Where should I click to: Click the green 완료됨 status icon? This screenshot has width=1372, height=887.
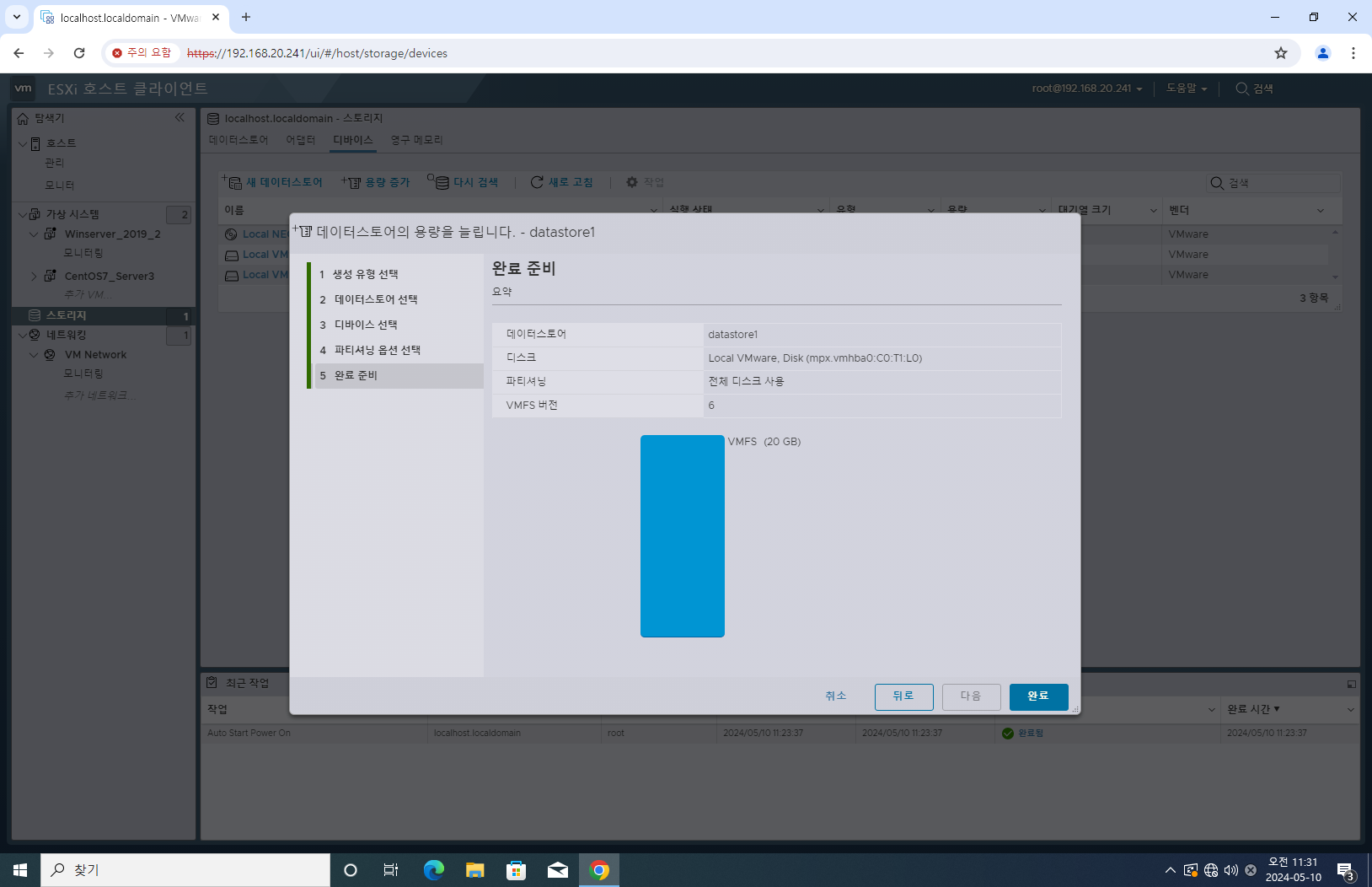coord(1008,734)
